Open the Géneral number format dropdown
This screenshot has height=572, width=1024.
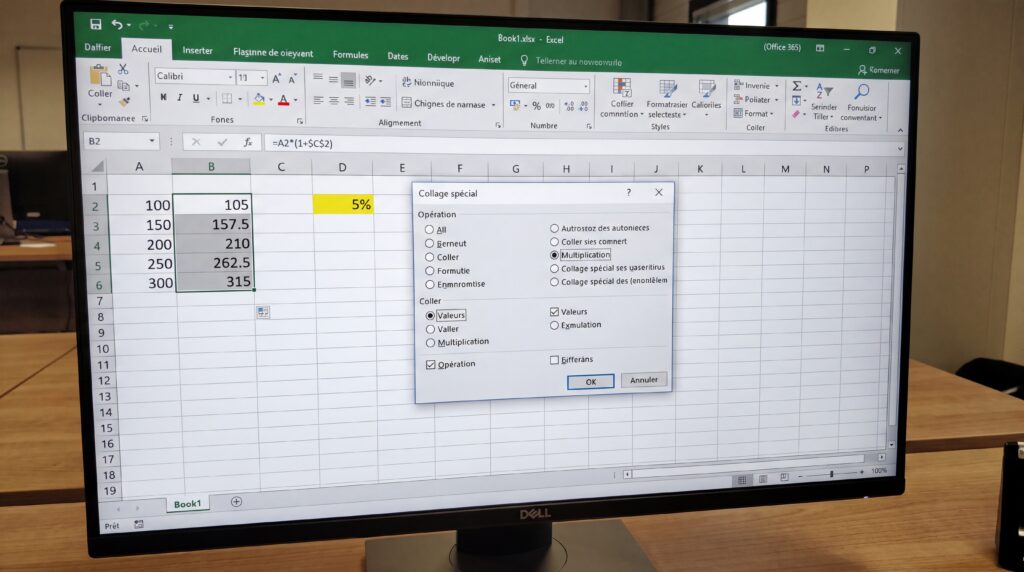586,86
